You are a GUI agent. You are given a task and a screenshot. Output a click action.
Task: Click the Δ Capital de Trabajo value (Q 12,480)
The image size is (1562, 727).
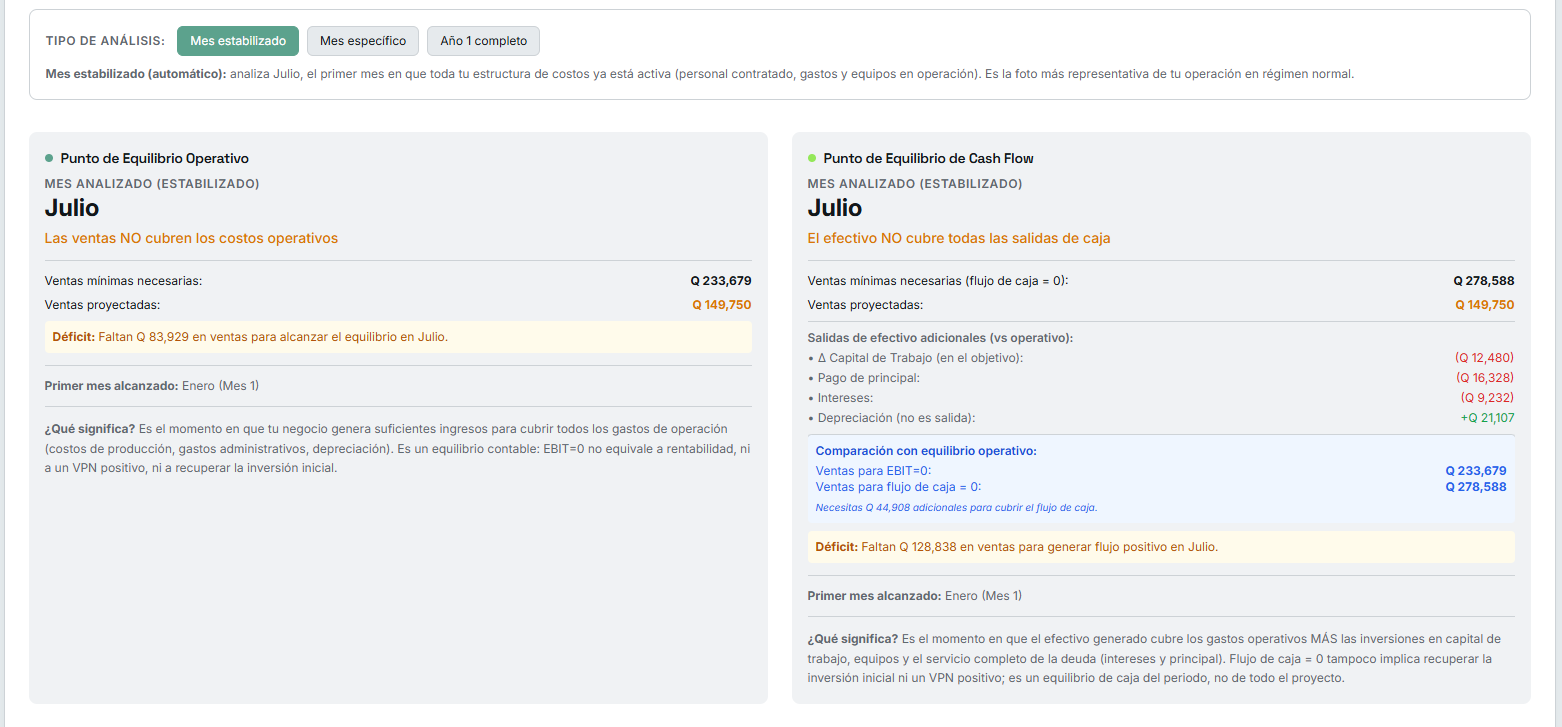[x=1485, y=358]
